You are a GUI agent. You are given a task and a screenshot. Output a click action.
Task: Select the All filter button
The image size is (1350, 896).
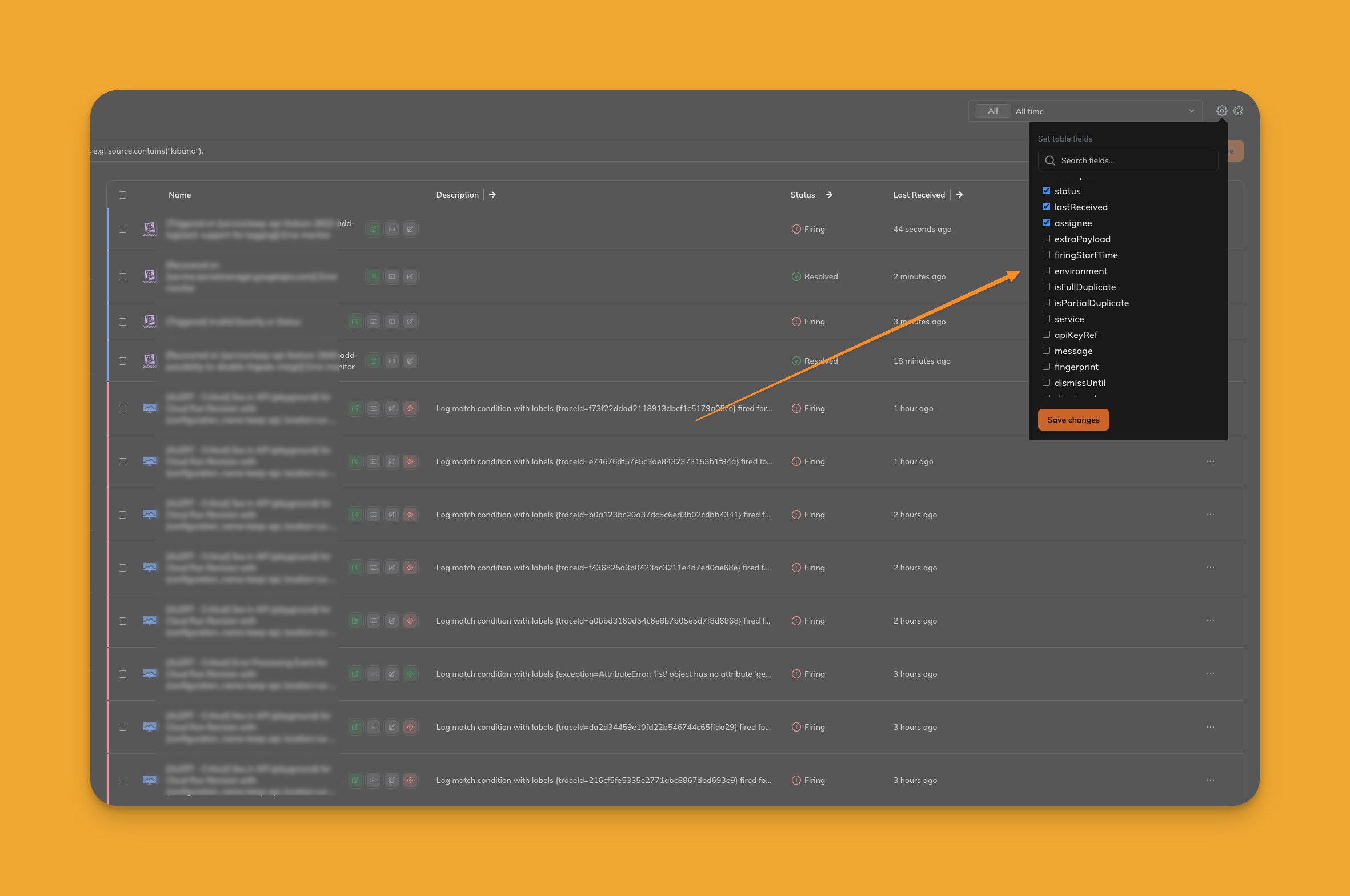click(993, 111)
